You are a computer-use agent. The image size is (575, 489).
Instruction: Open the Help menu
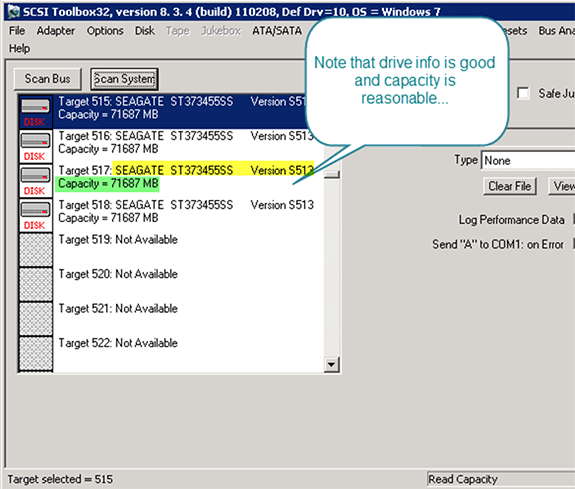(19, 48)
